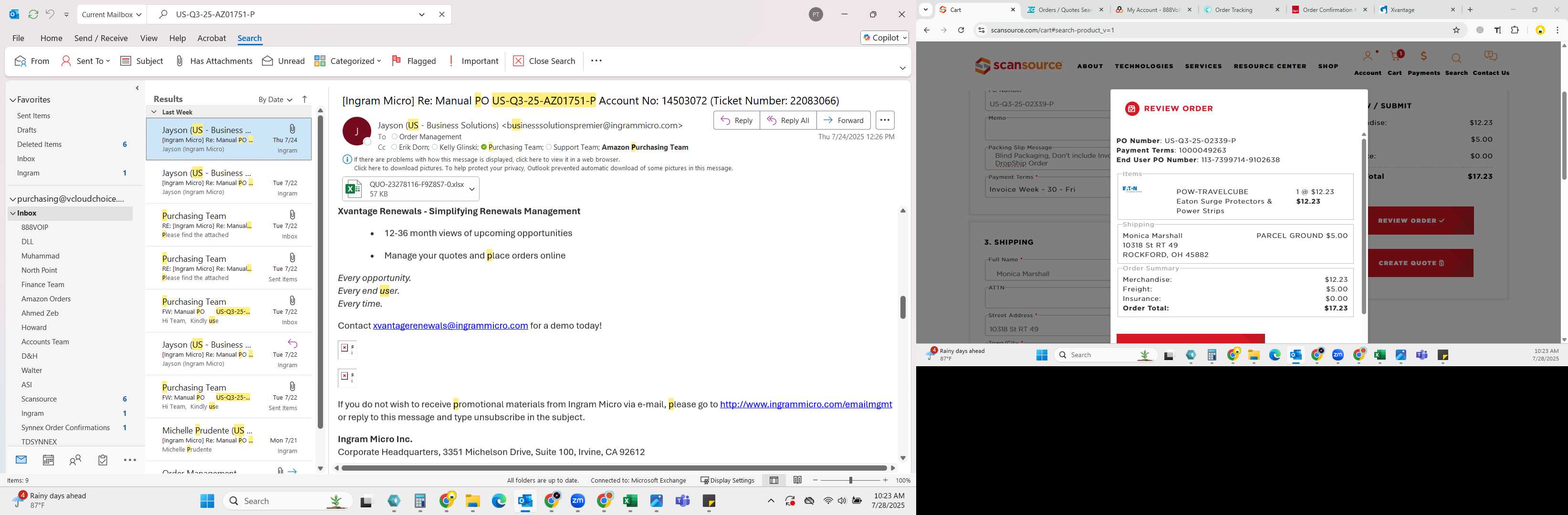Open Categorized filter dropdown
This screenshot has height=515, width=1568.
(x=347, y=61)
